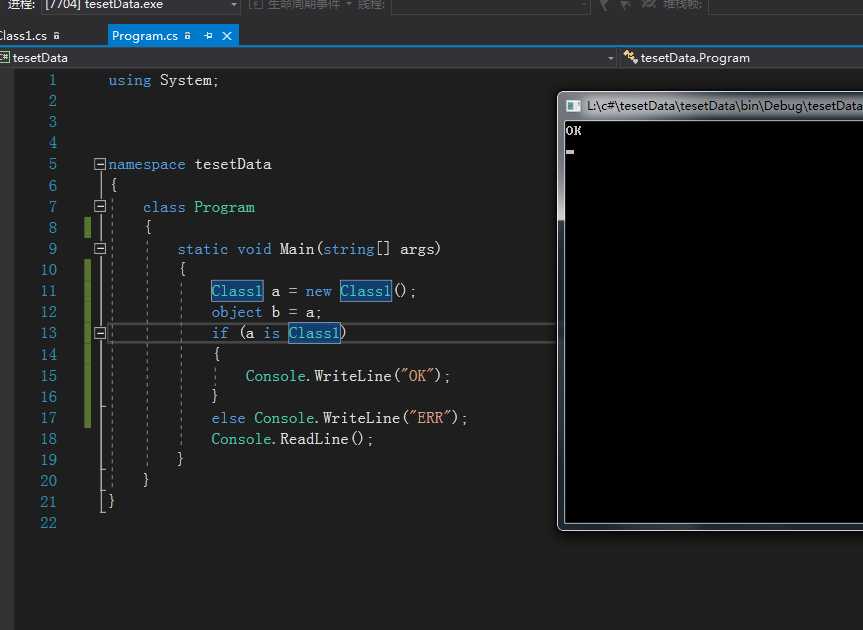Click 'ReadLine' on line 18
The image size is (863, 630).
314,439
